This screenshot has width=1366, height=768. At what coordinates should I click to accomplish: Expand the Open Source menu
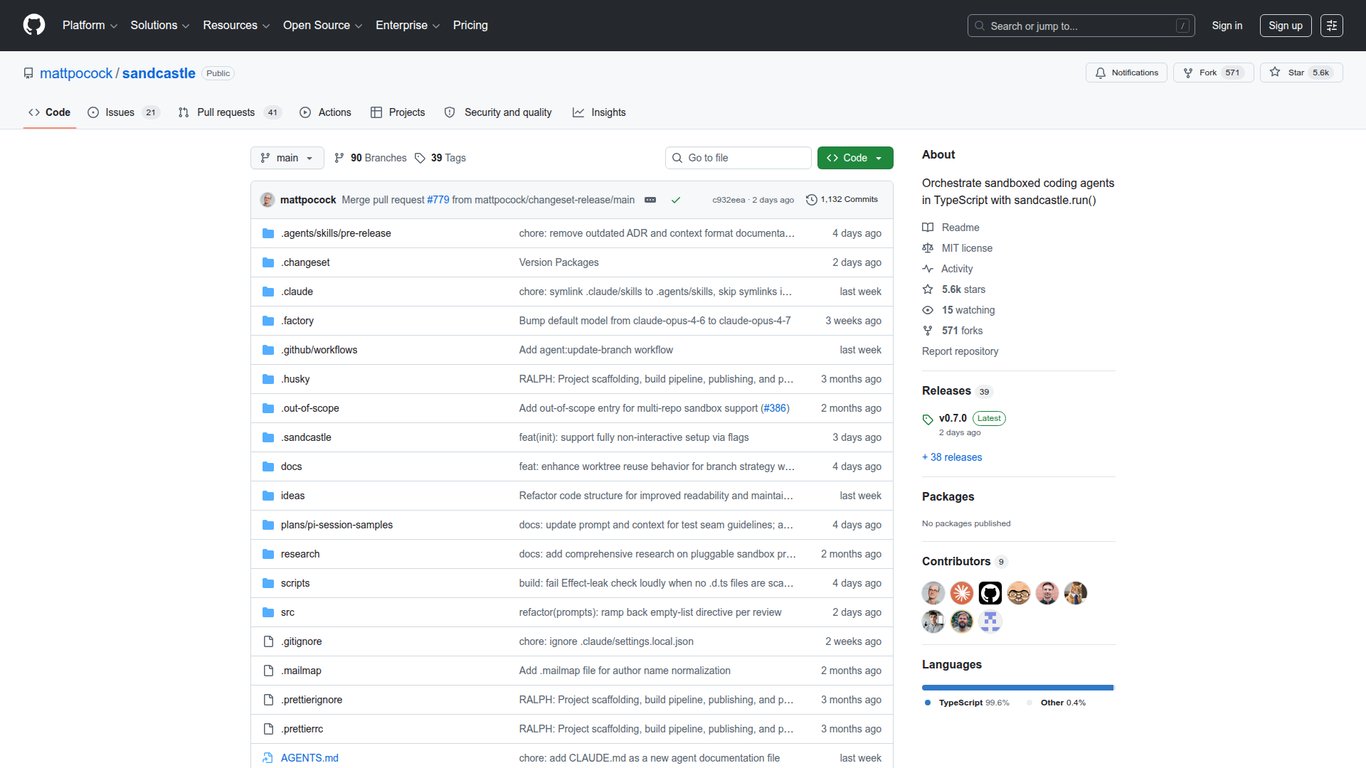322,26
